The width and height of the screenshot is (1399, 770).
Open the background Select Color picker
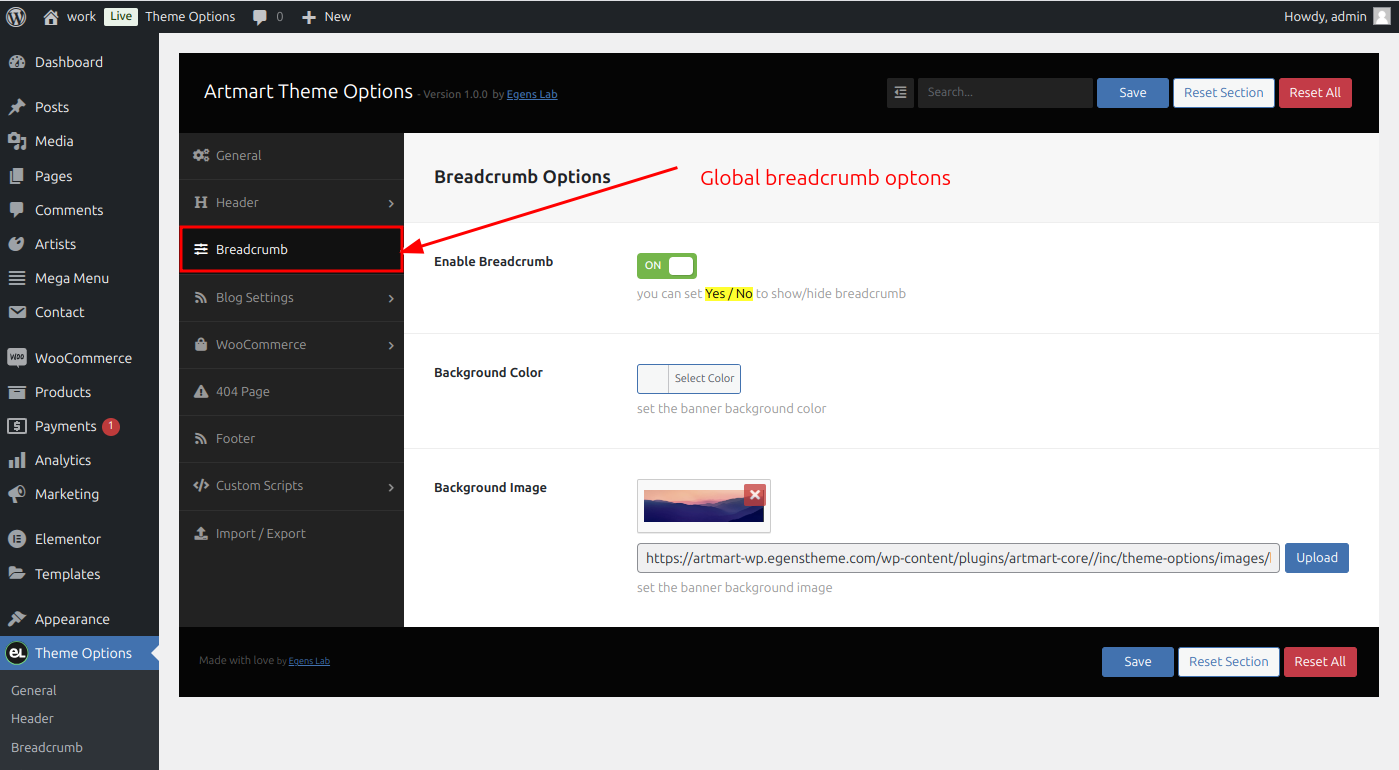pos(689,379)
